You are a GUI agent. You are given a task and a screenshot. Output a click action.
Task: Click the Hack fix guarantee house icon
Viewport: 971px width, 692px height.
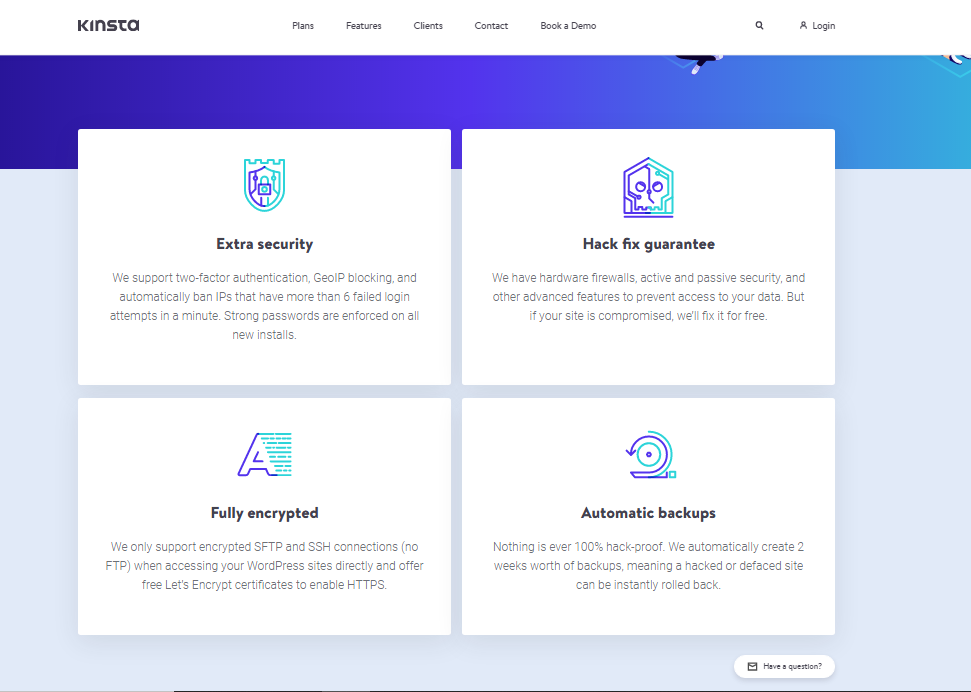648,186
